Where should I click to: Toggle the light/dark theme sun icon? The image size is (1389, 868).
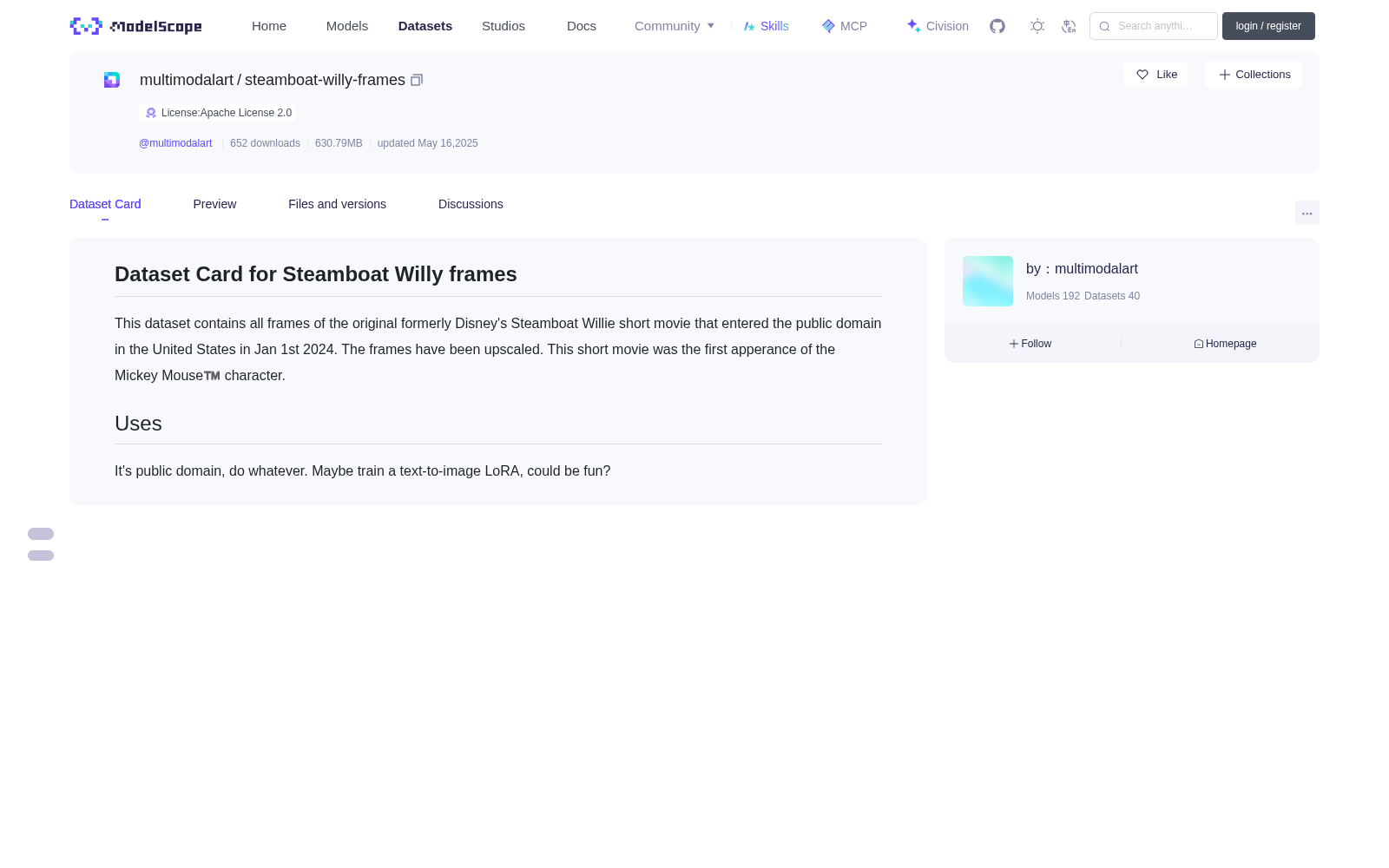click(1037, 26)
